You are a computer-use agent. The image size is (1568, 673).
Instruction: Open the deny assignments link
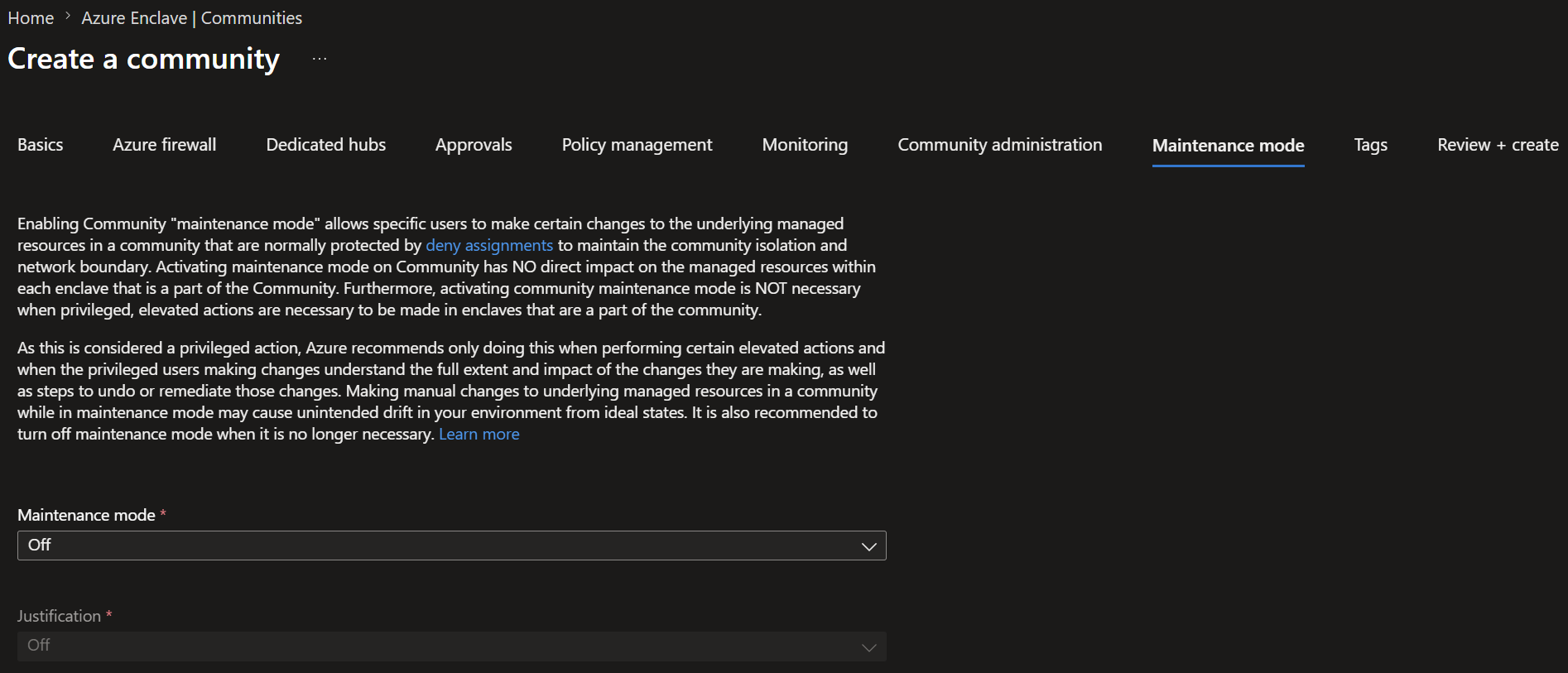pos(489,246)
